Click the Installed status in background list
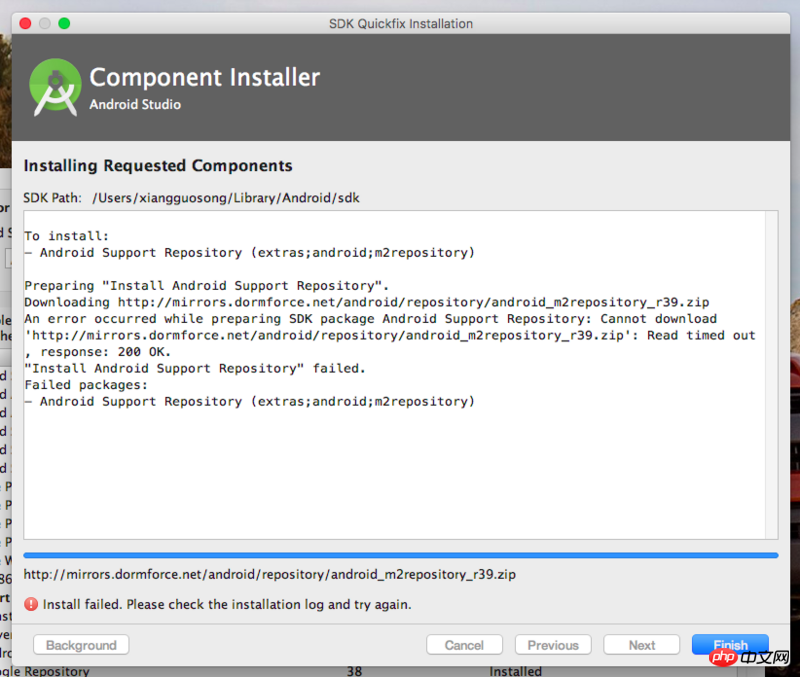Image resolution: width=800 pixels, height=677 pixels. [515, 671]
